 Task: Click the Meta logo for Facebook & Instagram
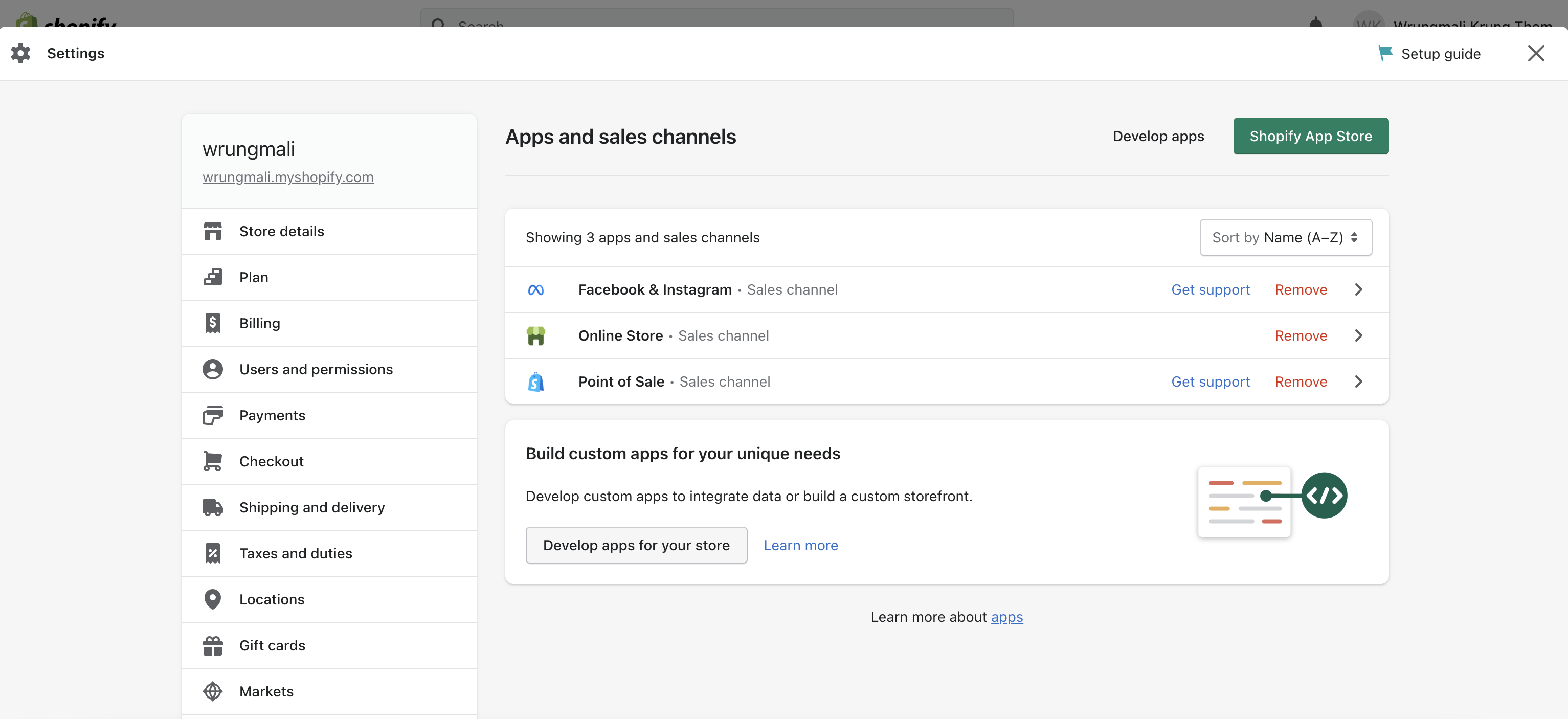tap(535, 290)
